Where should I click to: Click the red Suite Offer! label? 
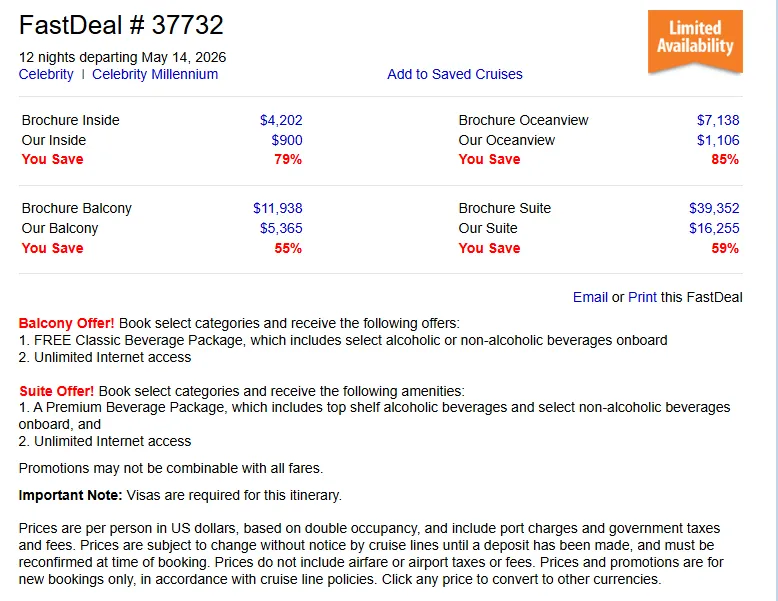pos(57,391)
